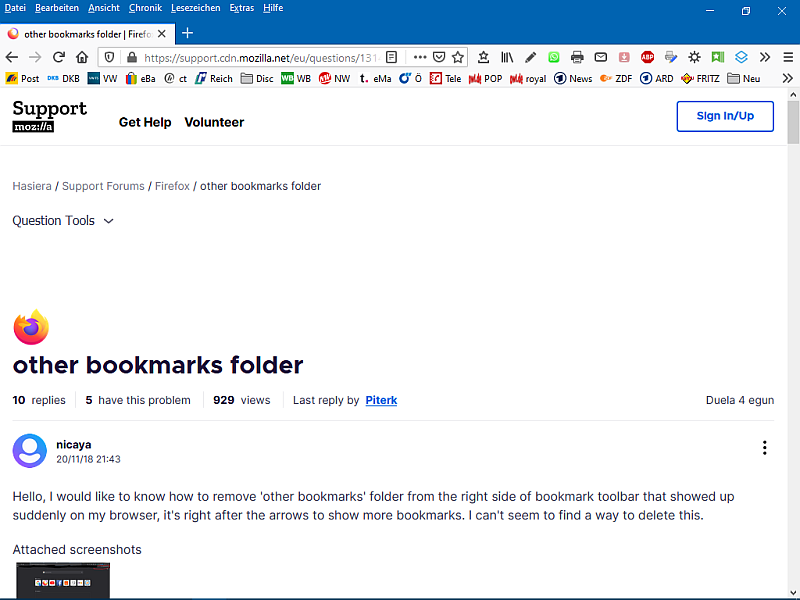Save page to Pocket
Screen dimensions: 800x600
coord(439,57)
